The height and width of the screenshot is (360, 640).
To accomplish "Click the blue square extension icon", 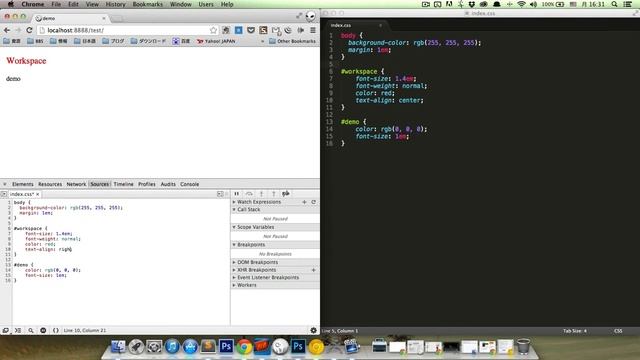I will [239, 30].
